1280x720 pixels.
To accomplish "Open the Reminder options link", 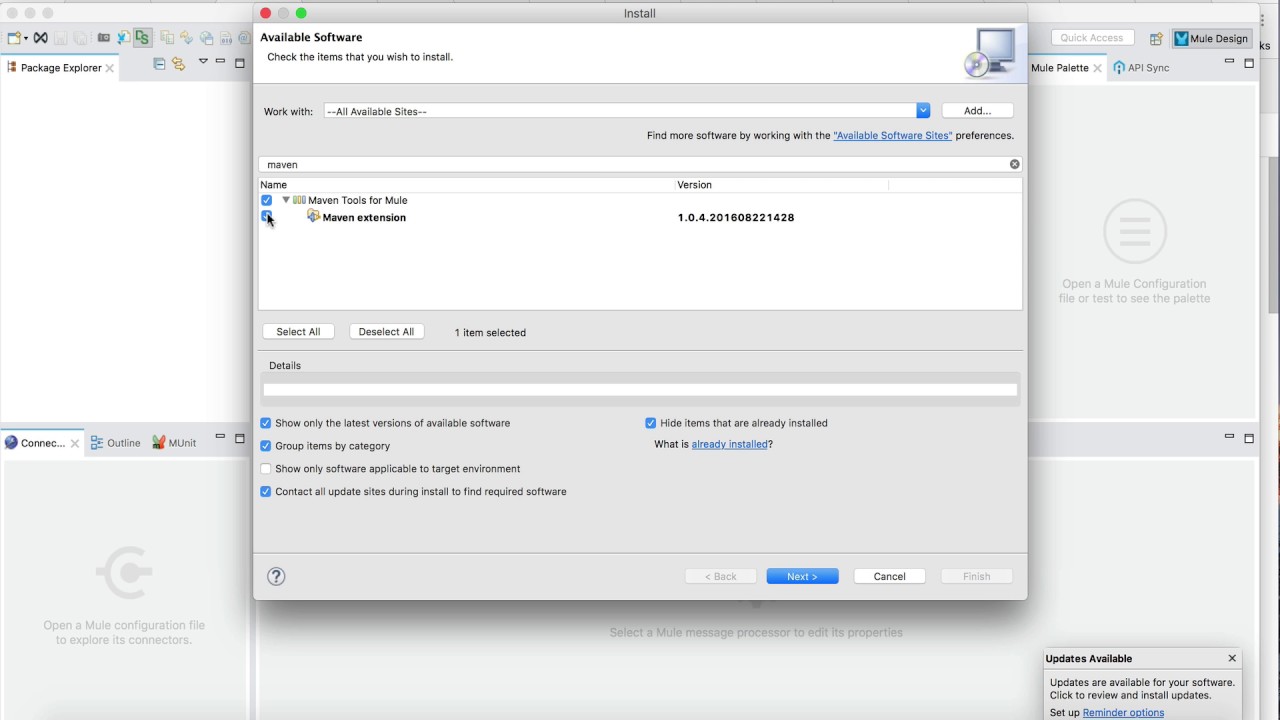I will [1123, 713].
